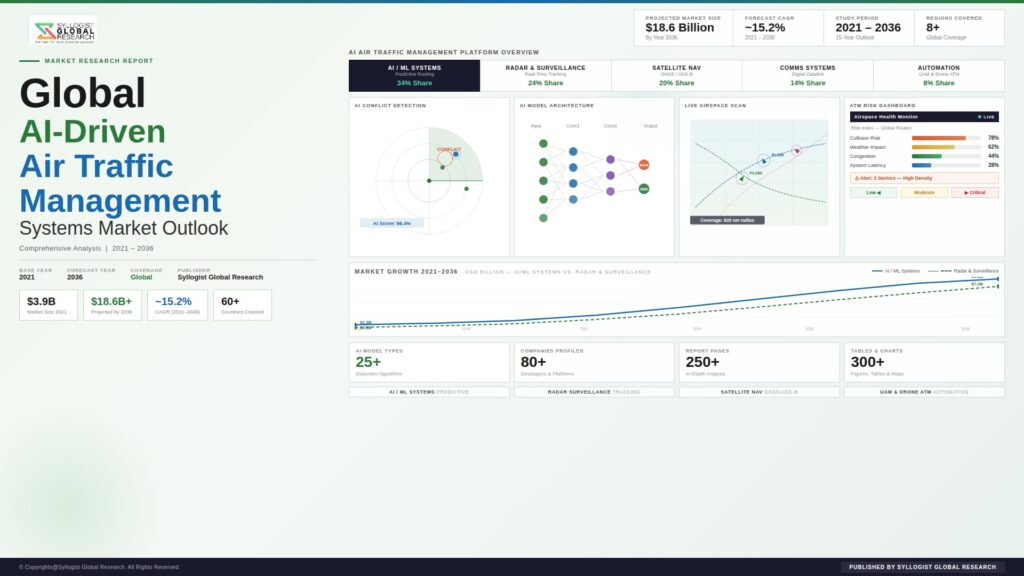This screenshot has height=576, width=1024.
Task: Click the Study Period 2021 – 2036 card
Action: [869, 28]
